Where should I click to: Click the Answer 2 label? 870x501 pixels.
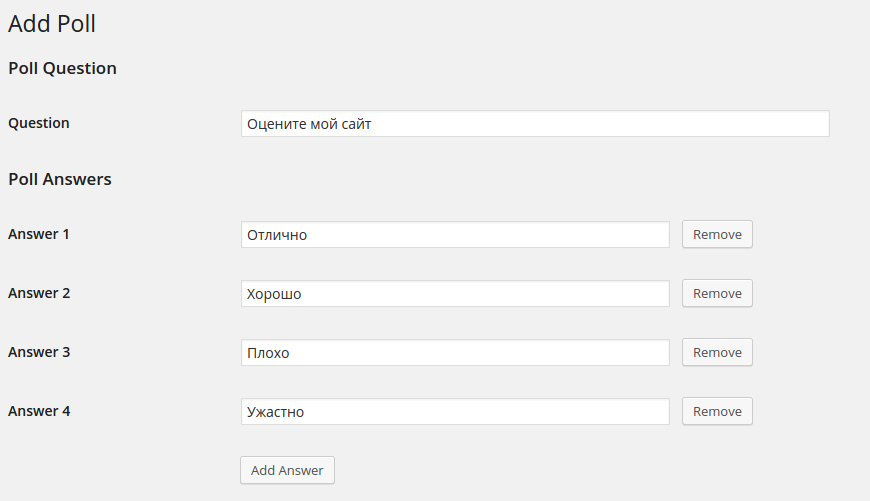(39, 293)
